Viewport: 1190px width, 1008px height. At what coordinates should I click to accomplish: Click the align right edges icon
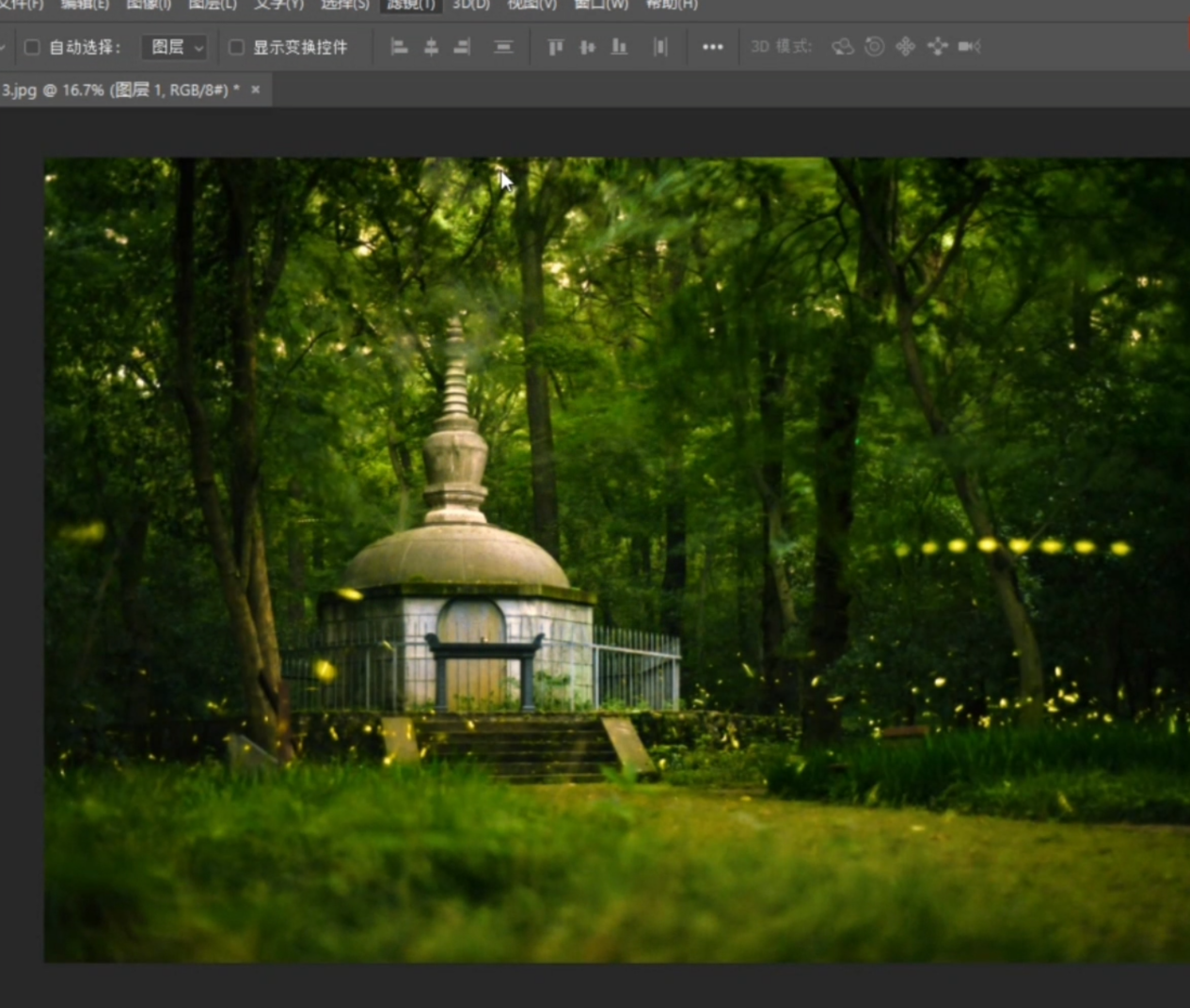click(x=462, y=47)
